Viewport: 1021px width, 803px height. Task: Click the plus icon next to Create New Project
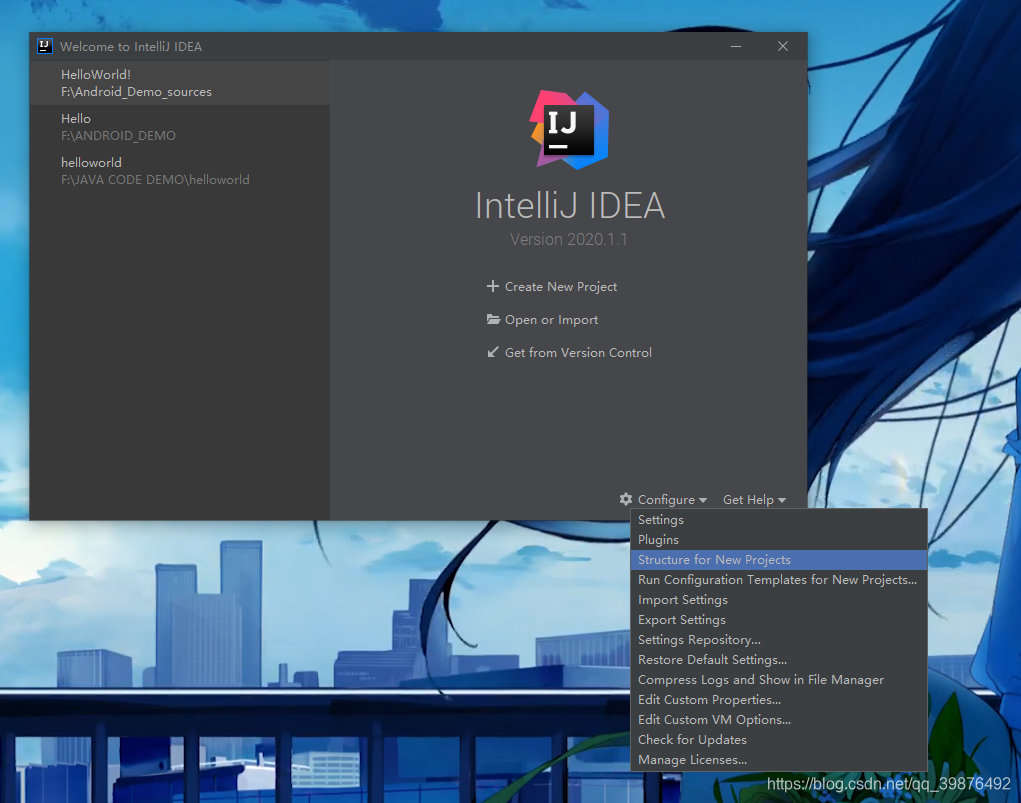(x=492, y=286)
